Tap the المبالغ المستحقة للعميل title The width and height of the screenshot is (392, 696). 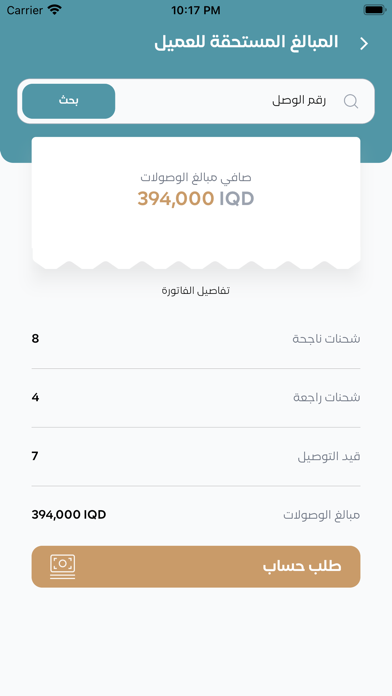246,43
